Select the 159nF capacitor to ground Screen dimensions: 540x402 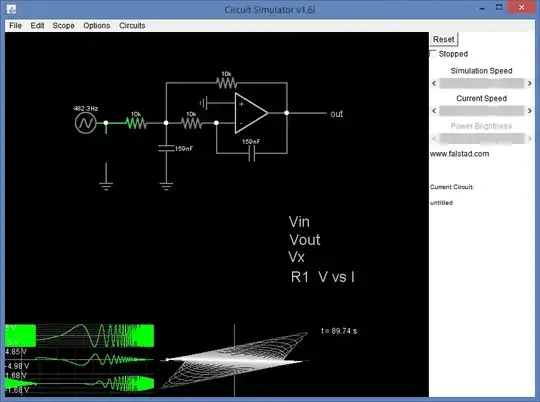pyautogui.click(x=166, y=148)
